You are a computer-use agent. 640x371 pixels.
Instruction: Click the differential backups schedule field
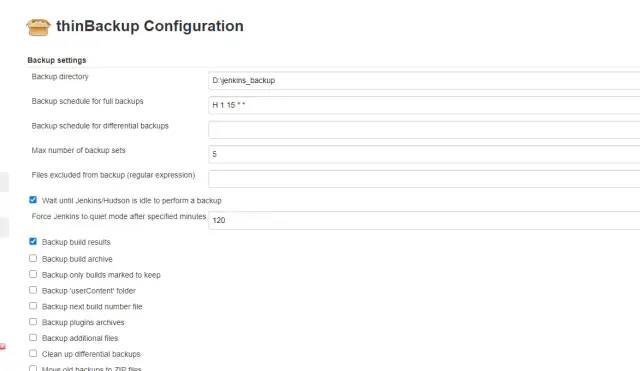424,129
